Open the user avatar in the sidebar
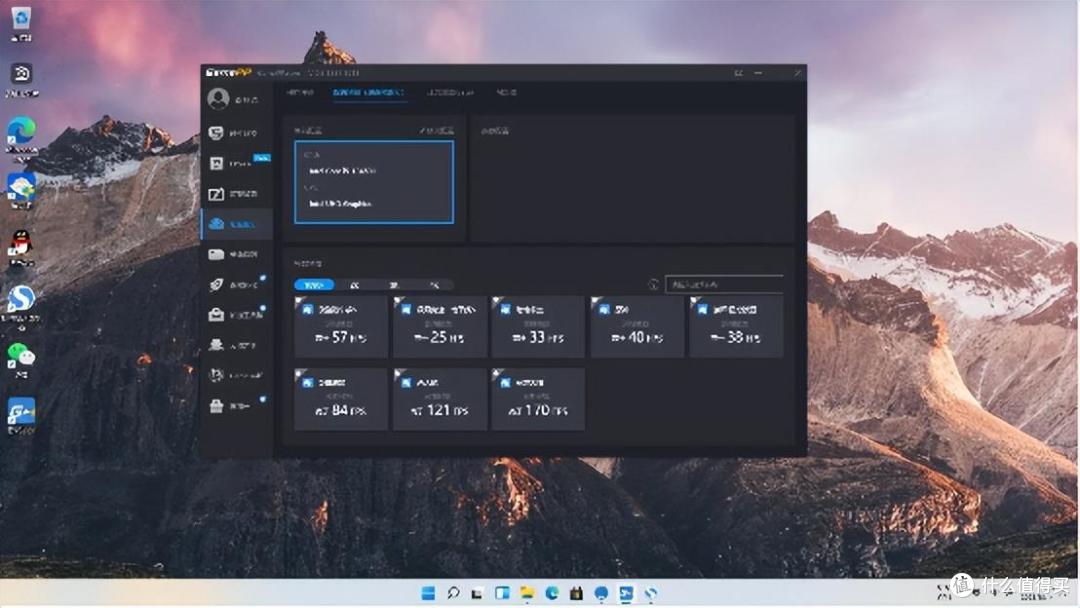This screenshot has height=608, width=1080. pyautogui.click(x=218, y=98)
